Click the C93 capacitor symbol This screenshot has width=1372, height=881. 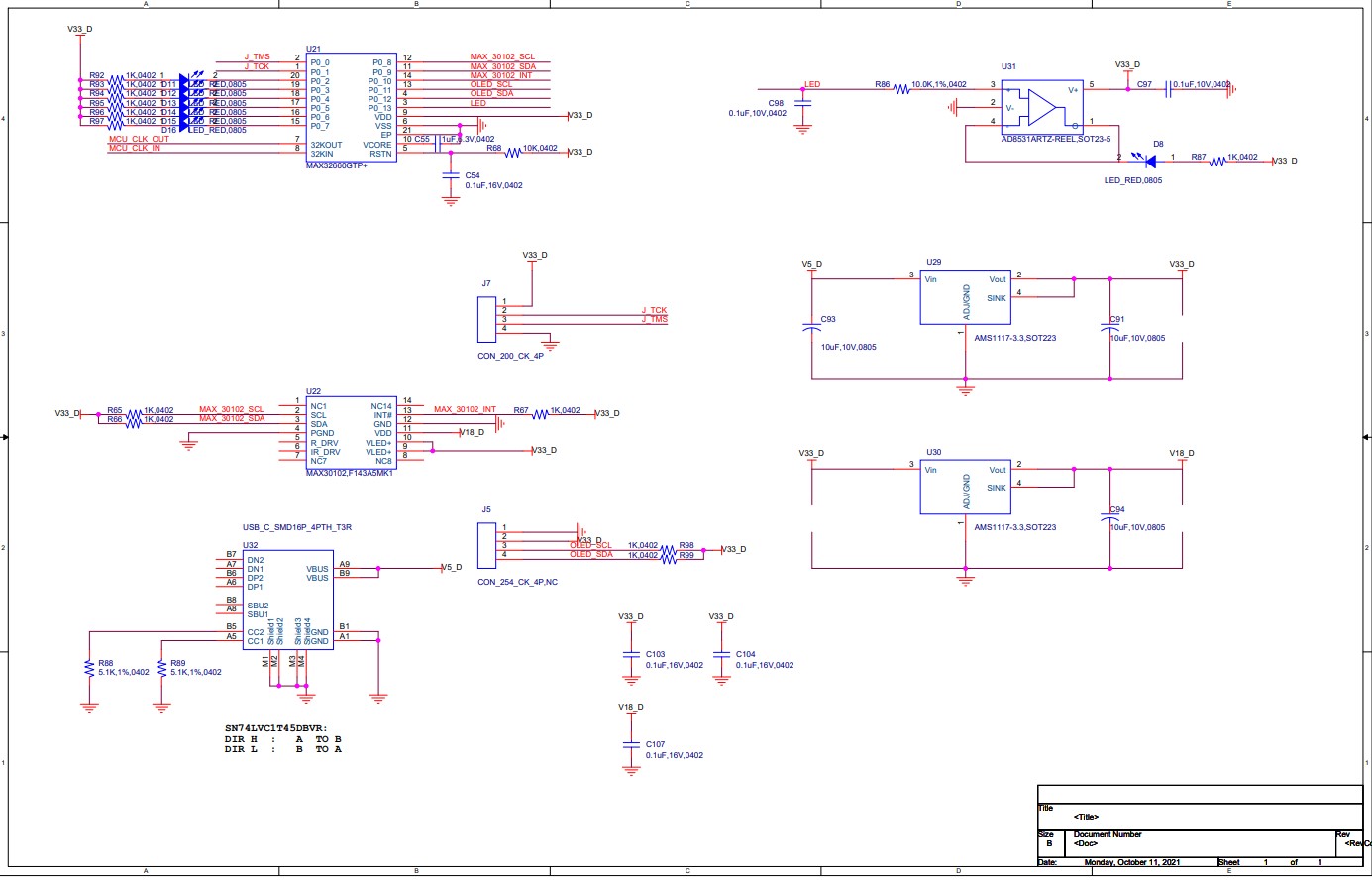(x=812, y=327)
